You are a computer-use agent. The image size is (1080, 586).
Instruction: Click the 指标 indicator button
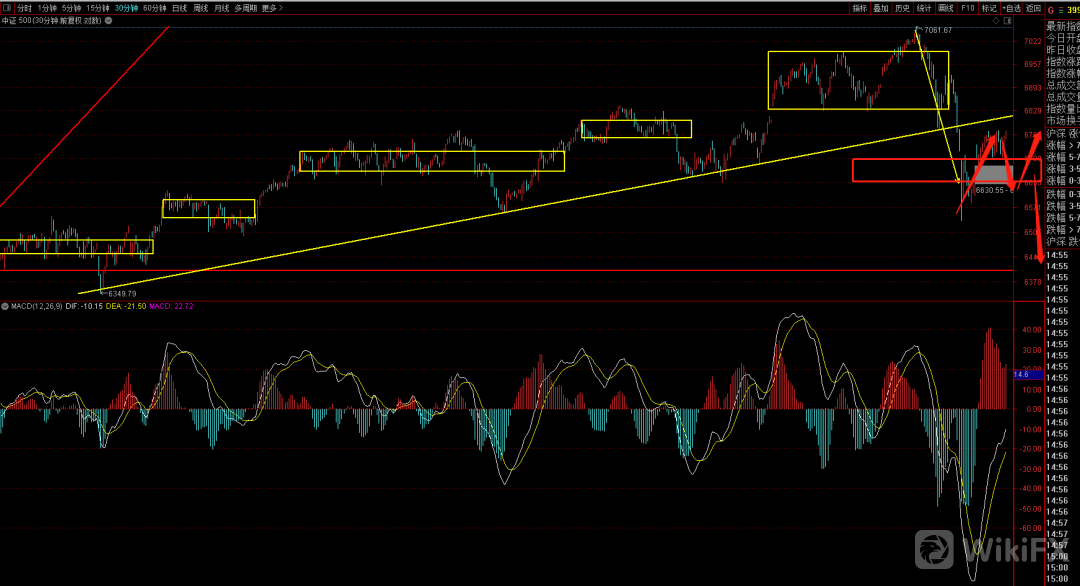tap(859, 7)
